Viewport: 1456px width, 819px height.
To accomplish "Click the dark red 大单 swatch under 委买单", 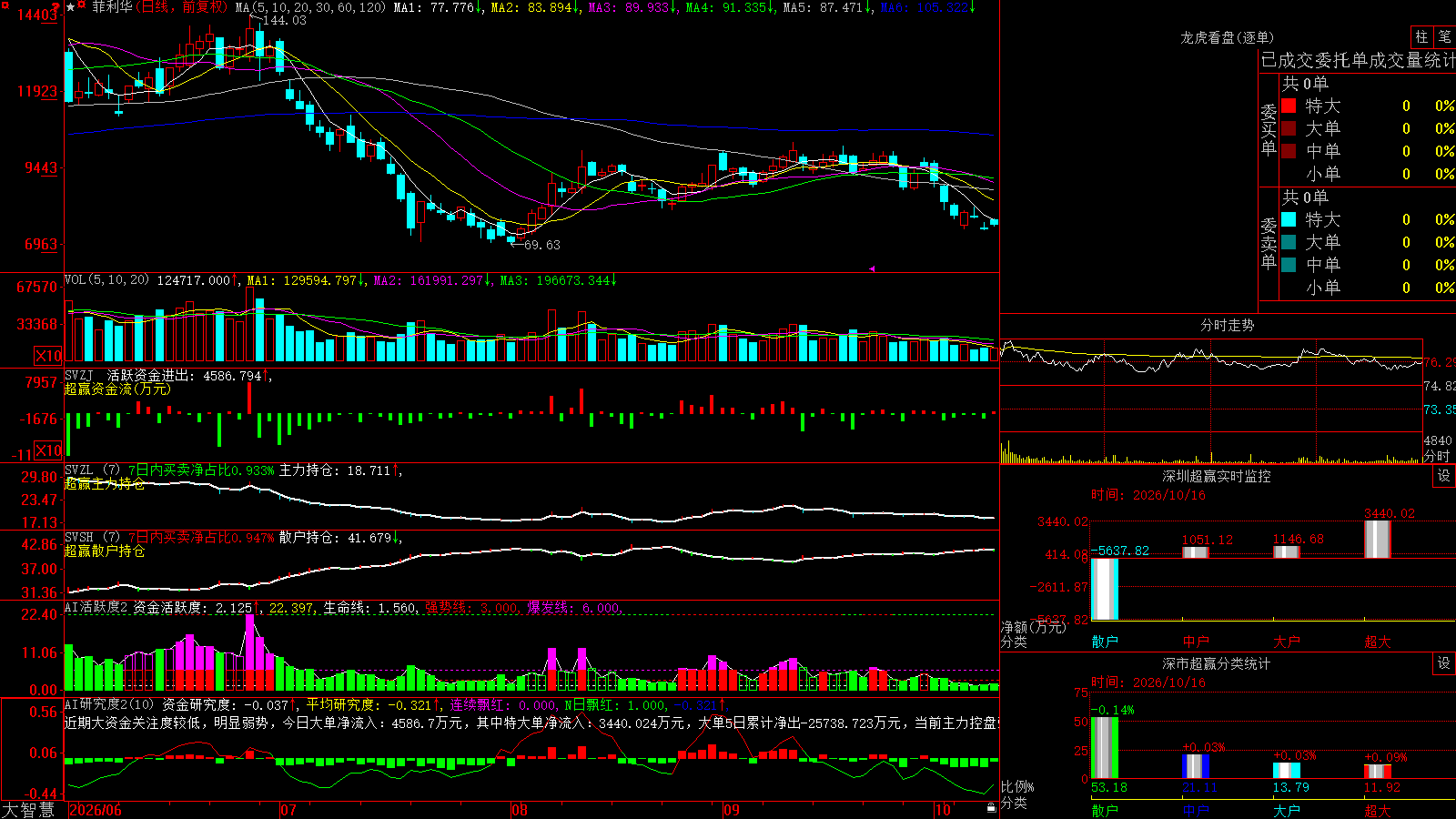I will tap(1289, 128).
